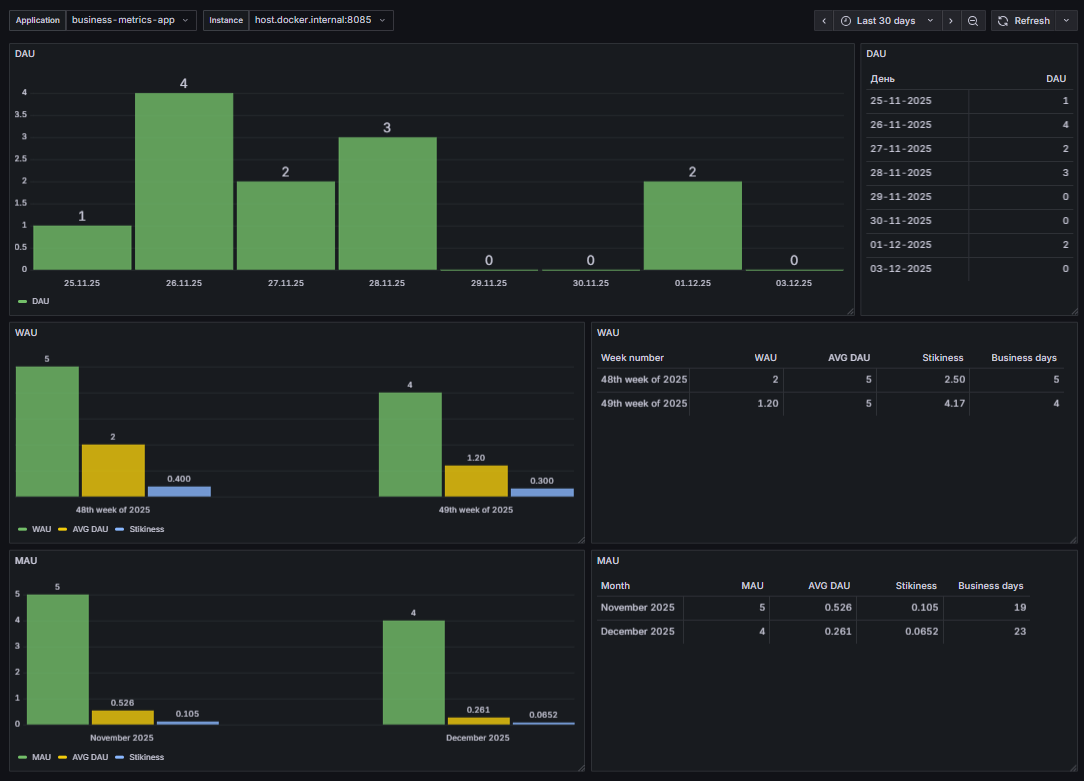This screenshot has height=781, width=1084.
Task: Open the auto-refresh interval dropdown
Action: pyautogui.click(x=1066, y=21)
